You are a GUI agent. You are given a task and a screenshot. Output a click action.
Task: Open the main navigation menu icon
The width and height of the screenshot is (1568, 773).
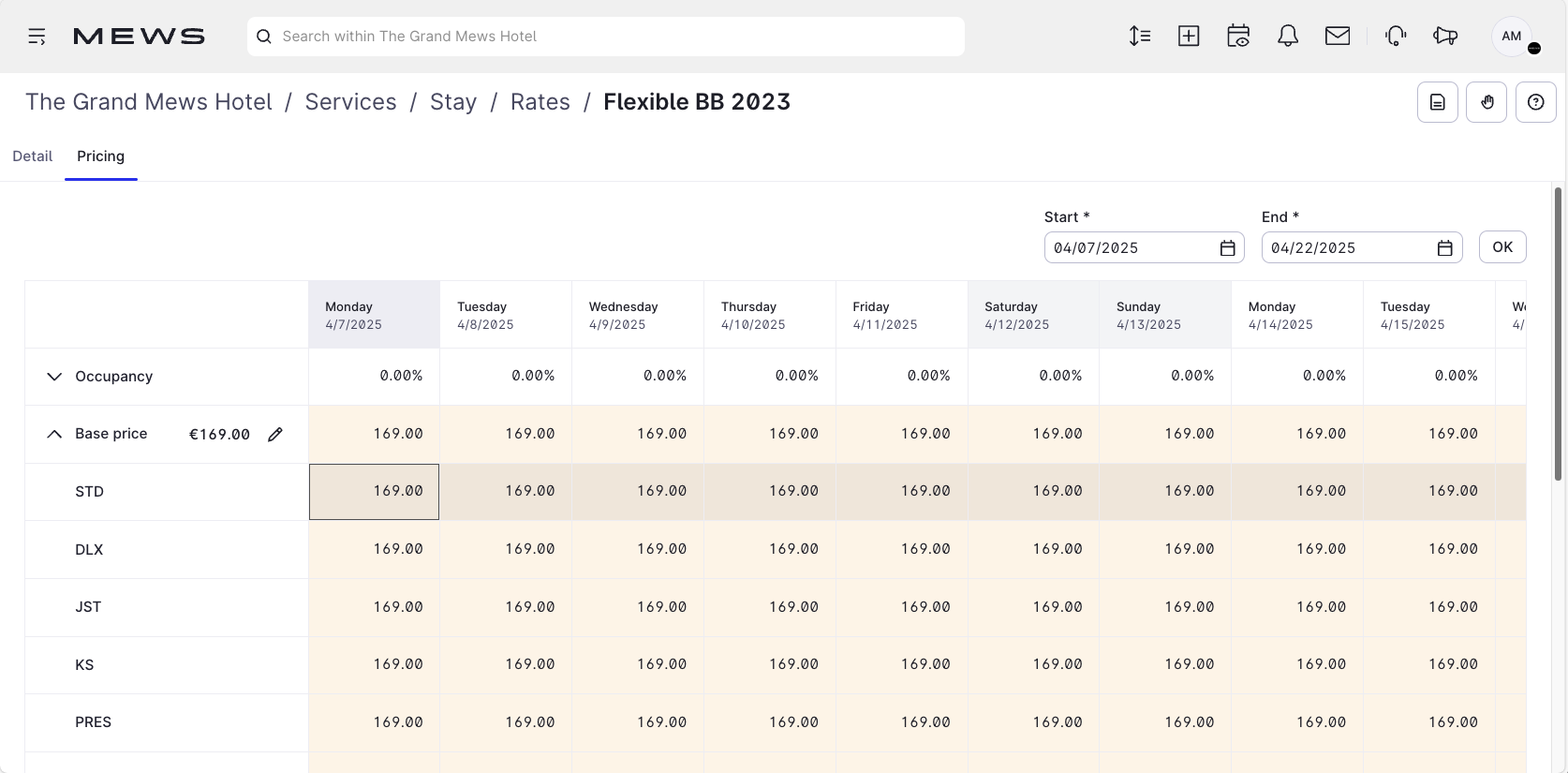click(x=37, y=37)
